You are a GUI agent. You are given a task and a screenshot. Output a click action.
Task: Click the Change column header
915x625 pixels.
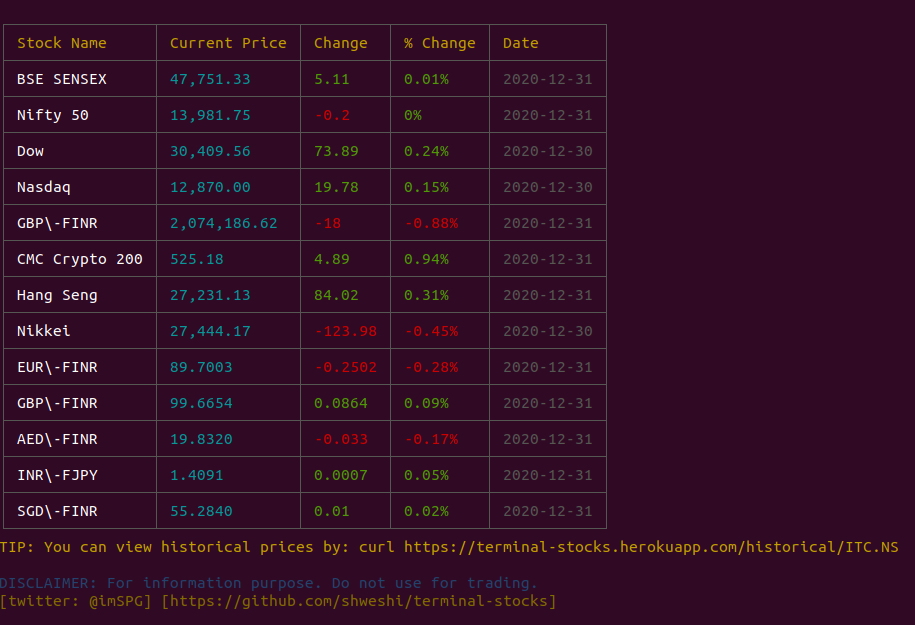pyautogui.click(x=341, y=43)
